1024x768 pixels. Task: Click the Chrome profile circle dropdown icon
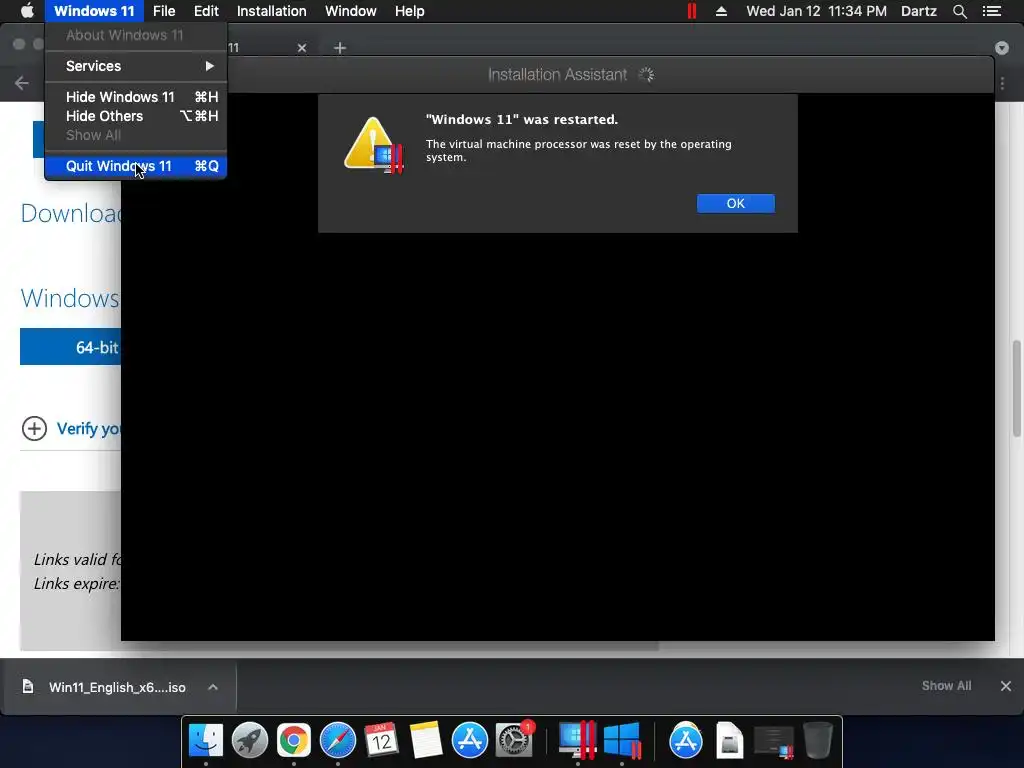coord(1002,48)
